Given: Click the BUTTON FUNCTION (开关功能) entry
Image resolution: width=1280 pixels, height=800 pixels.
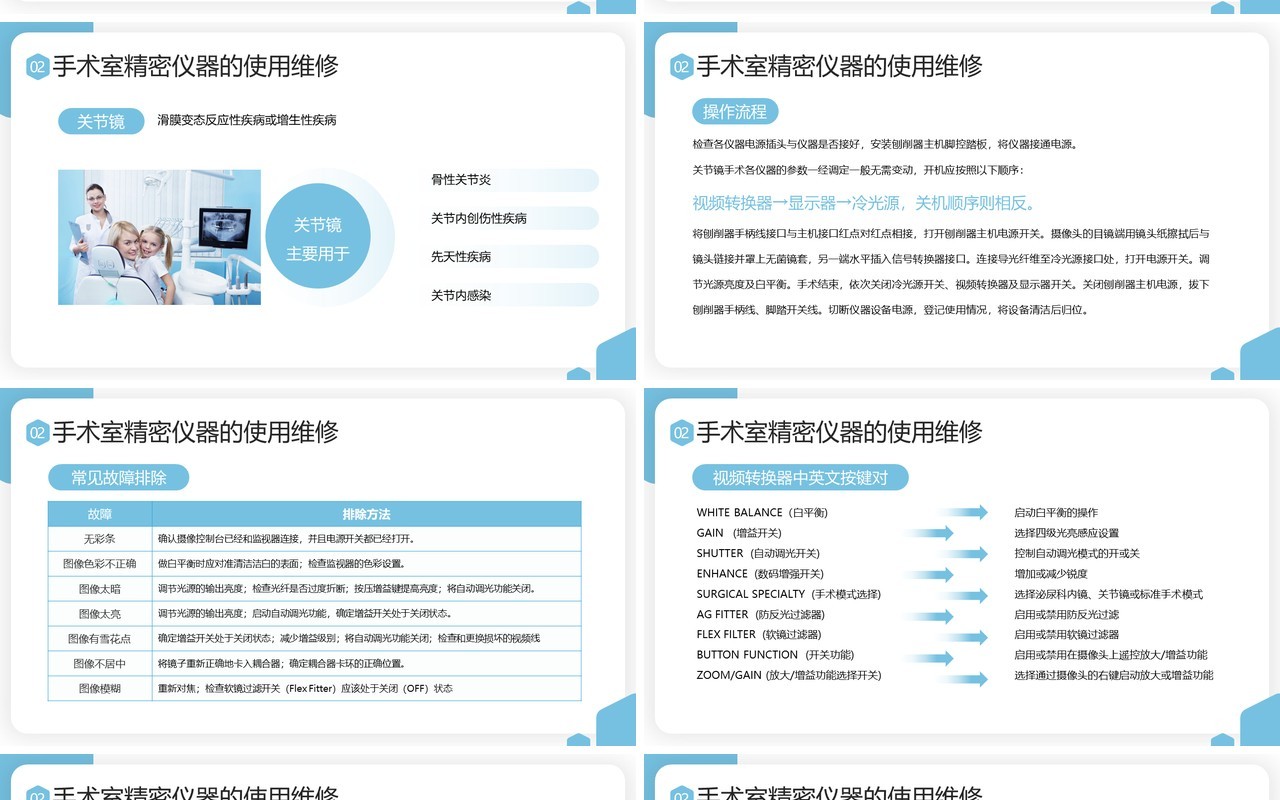Looking at the screenshot, I should click(775, 655).
